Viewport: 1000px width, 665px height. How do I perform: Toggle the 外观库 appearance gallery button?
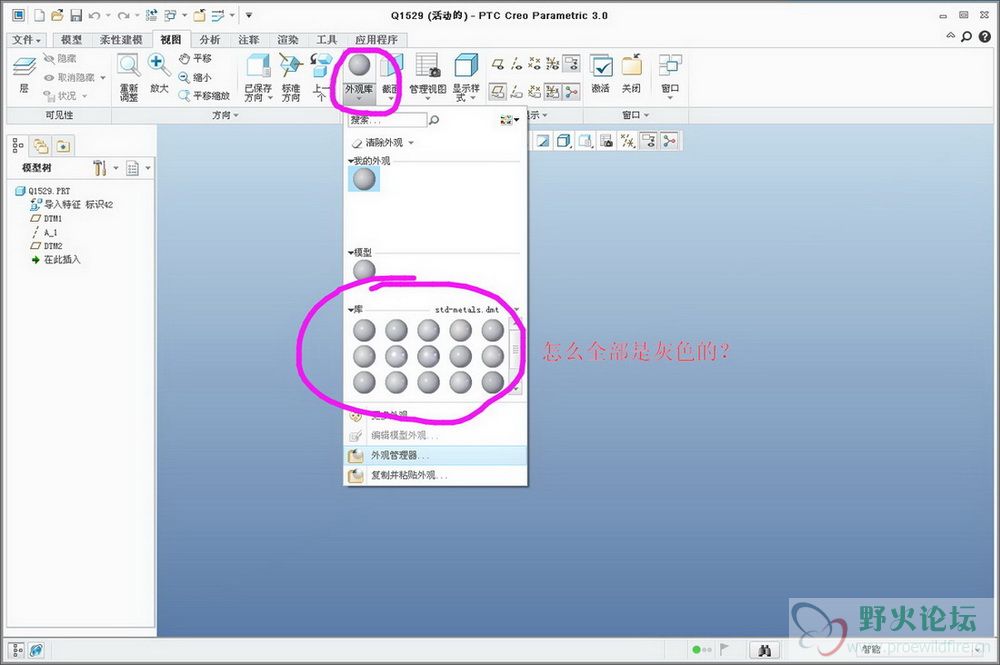[359, 77]
